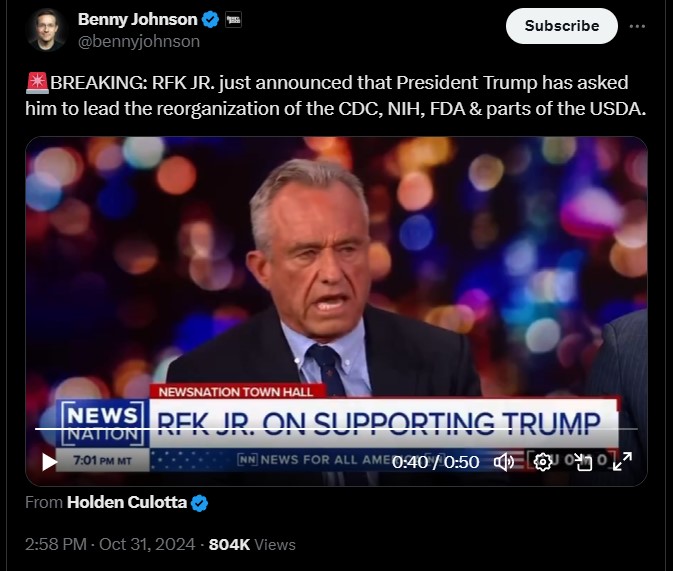The image size is (673, 571).
Task: Click the 2:58 PM Oct 31, 2024 timestamp
Action: pos(110,544)
